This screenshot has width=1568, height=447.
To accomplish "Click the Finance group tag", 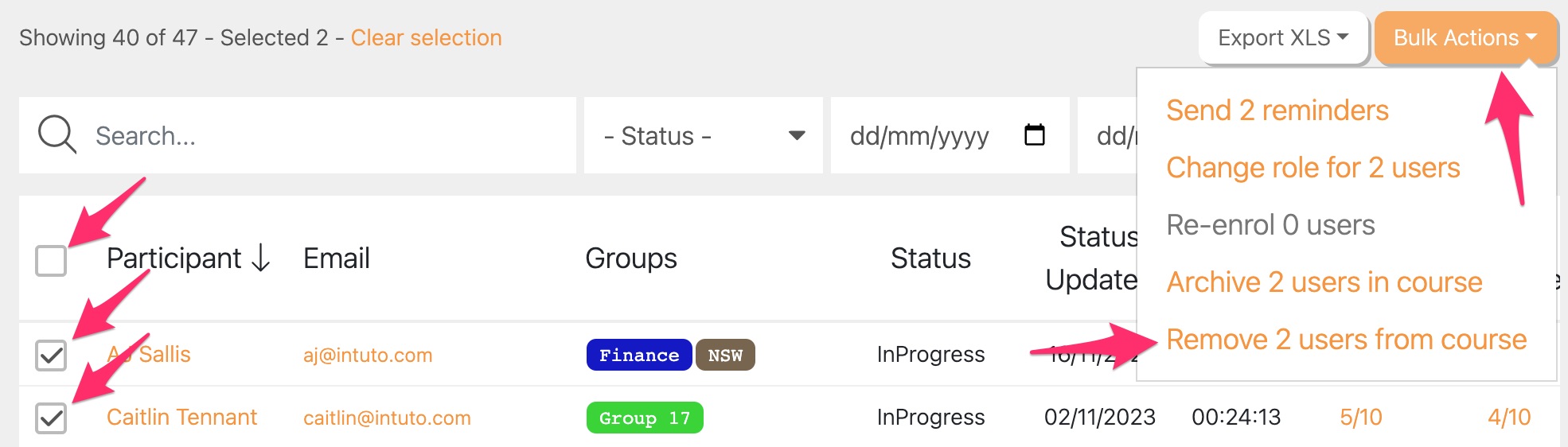I will 638,355.
